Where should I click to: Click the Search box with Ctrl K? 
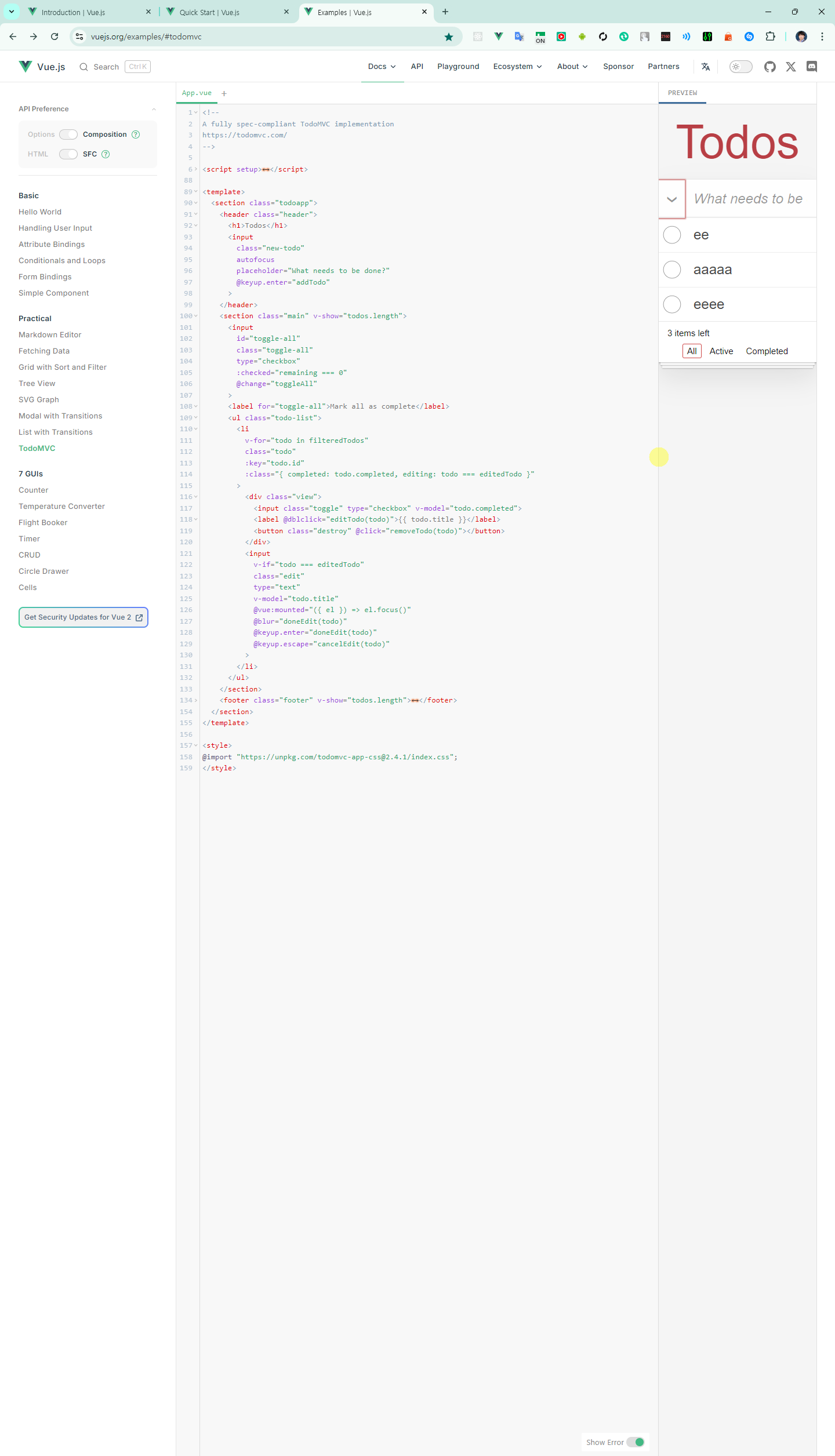click(x=115, y=67)
